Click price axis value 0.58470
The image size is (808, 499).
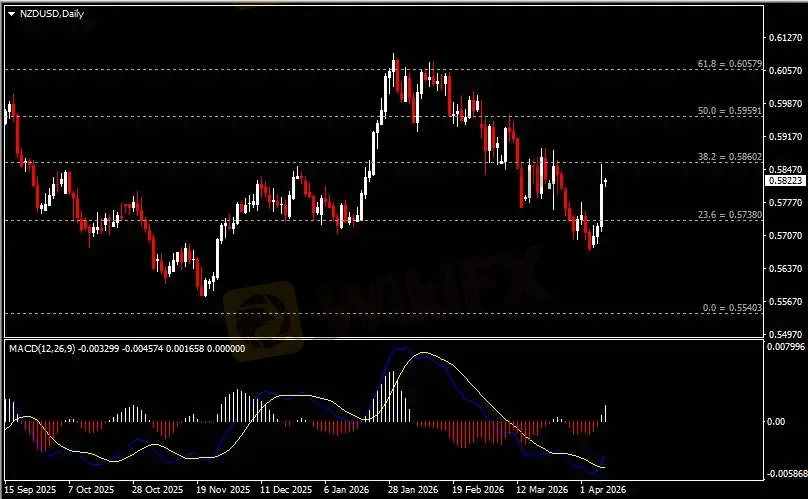(785, 170)
